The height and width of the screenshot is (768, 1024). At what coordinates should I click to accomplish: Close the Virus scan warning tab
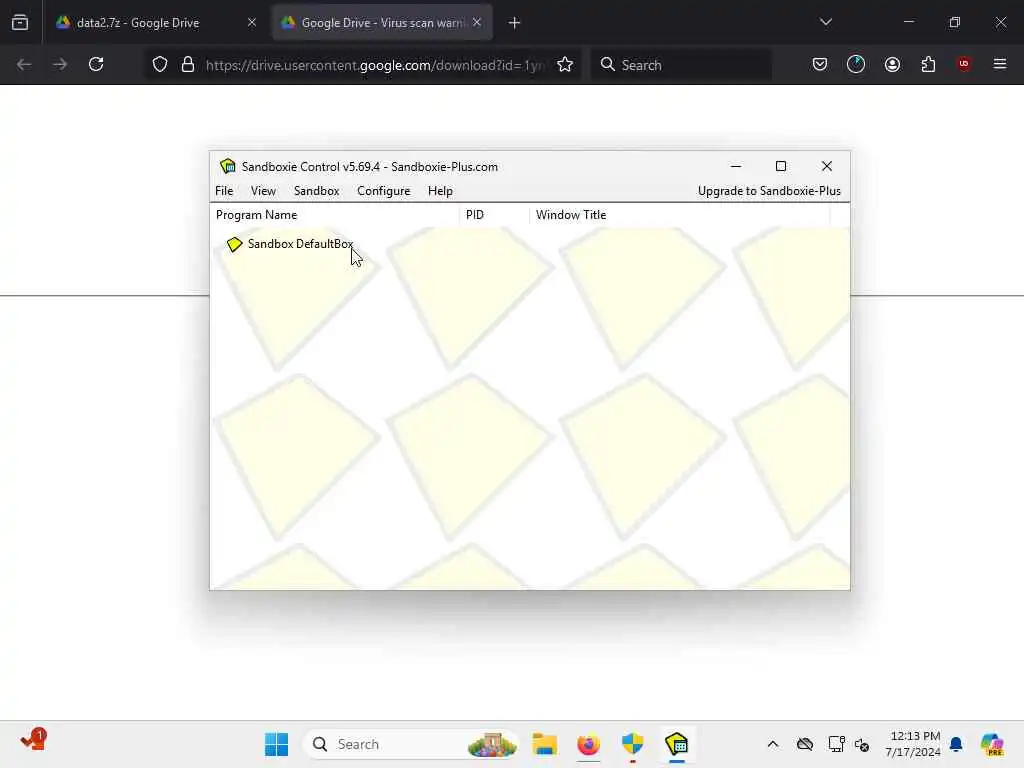point(477,22)
